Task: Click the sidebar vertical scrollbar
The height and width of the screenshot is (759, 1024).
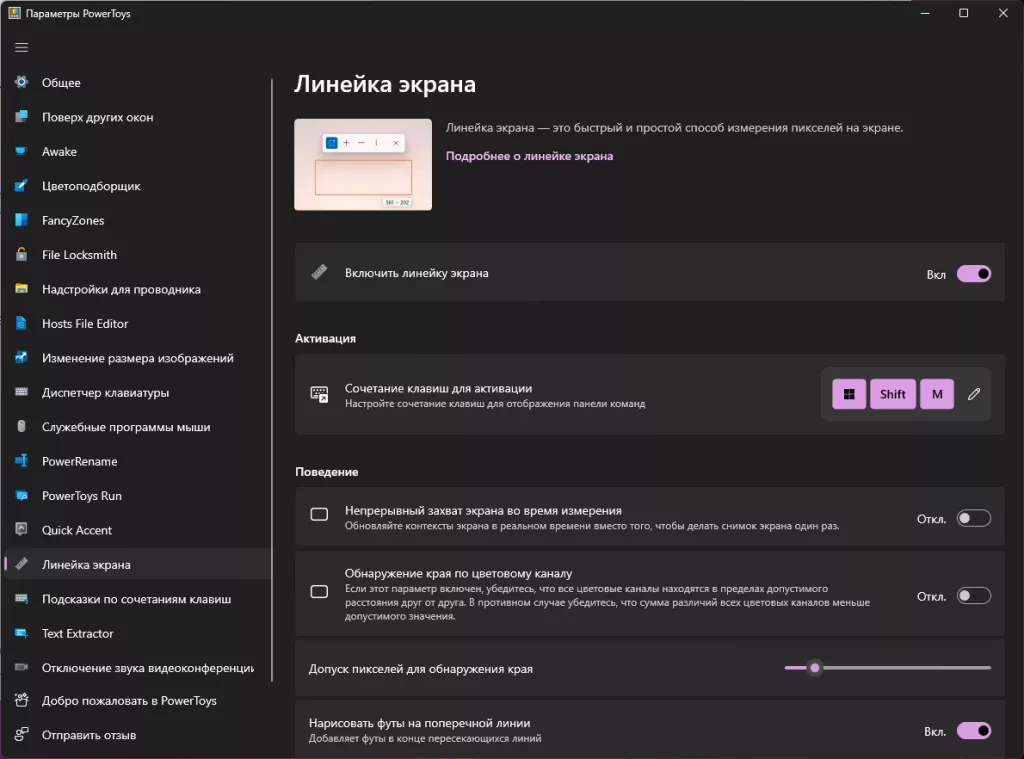Action: (x=272, y=380)
